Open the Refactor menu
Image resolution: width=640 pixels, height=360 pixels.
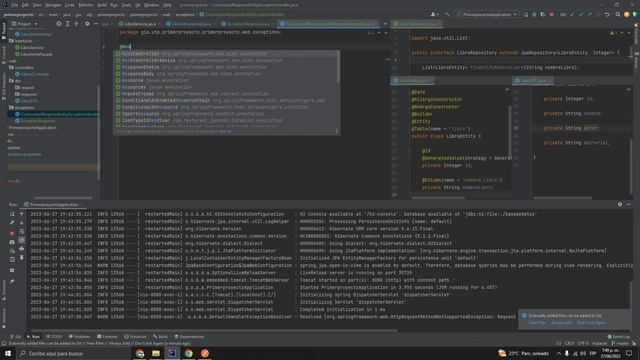coord(86,5)
